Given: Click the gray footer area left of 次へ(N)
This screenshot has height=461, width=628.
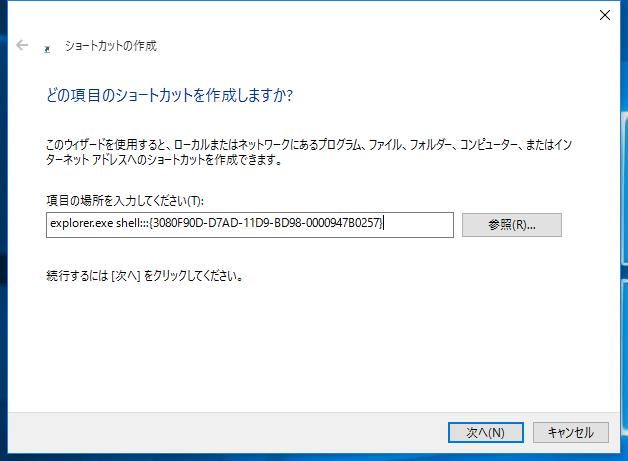Looking at the screenshot, I should (x=220, y=432).
